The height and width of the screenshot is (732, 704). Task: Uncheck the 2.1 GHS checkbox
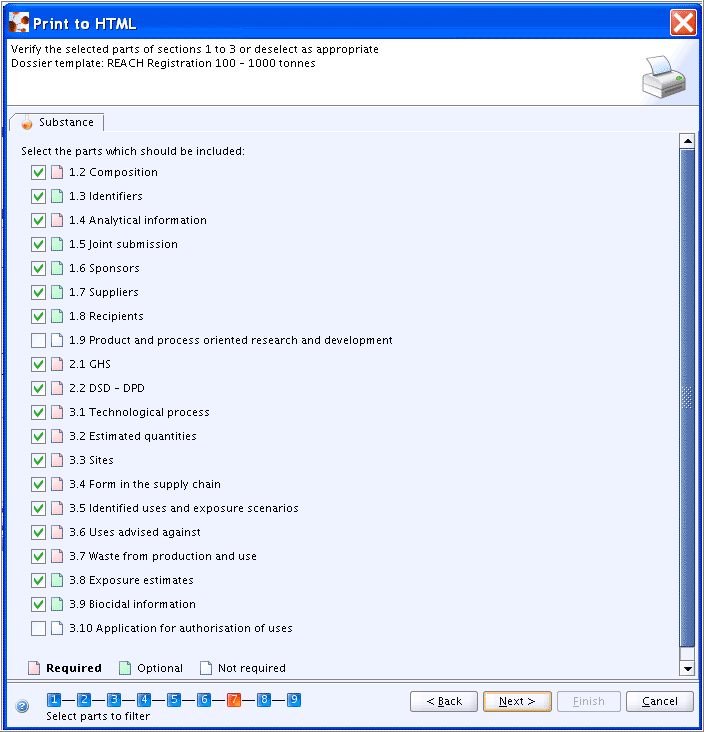[x=38, y=364]
